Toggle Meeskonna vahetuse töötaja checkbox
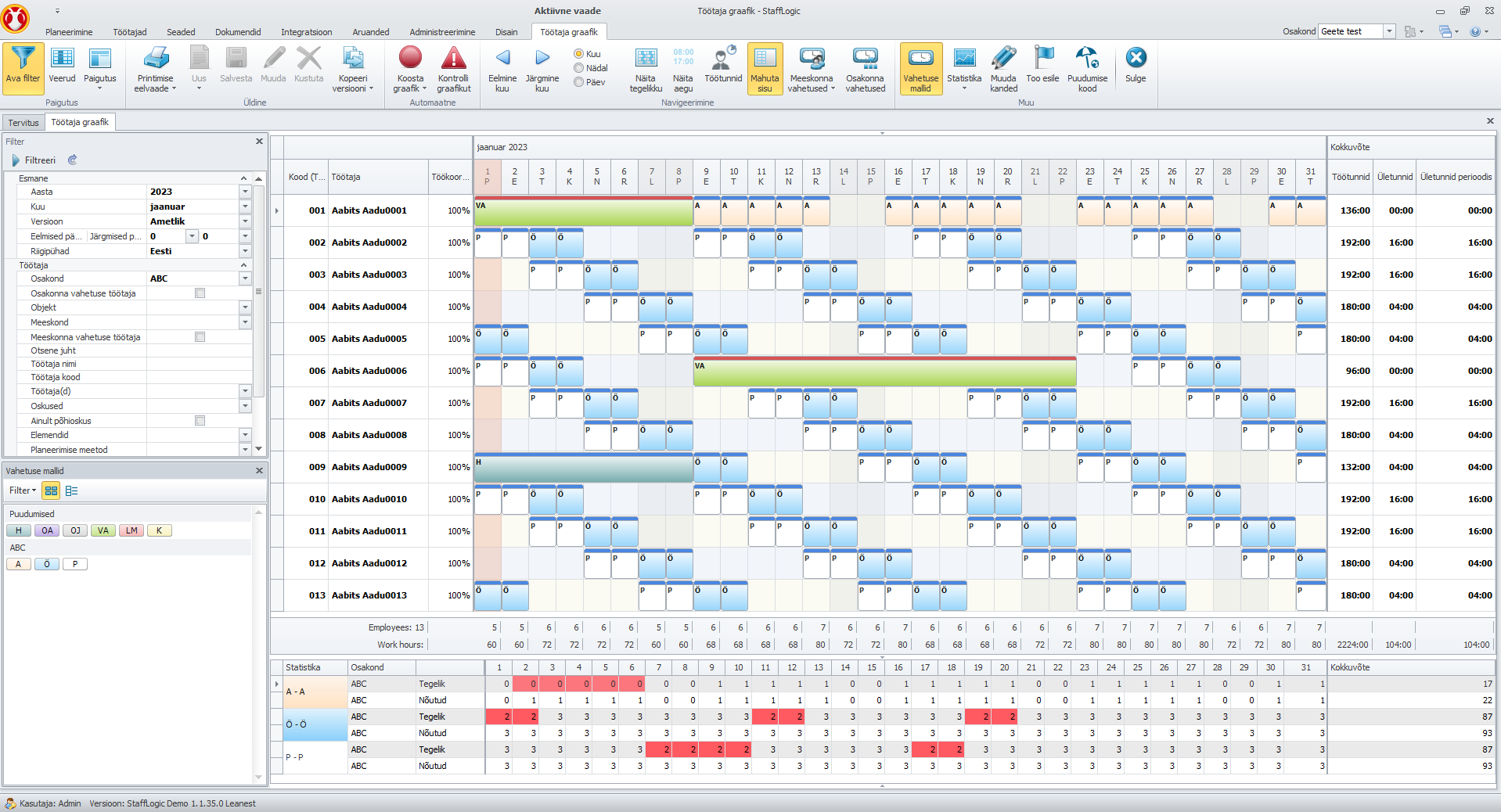 coord(200,337)
